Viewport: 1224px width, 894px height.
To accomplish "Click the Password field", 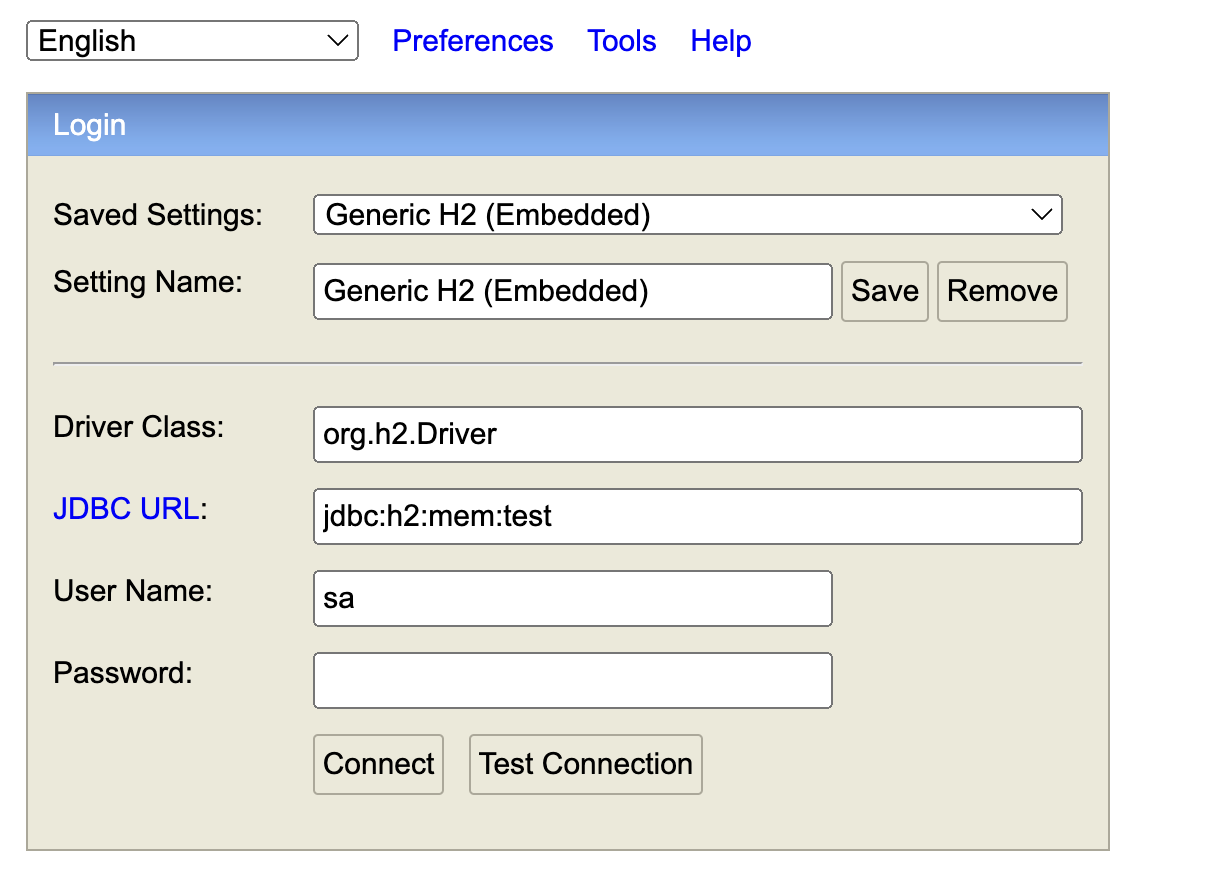I will coord(573,680).
